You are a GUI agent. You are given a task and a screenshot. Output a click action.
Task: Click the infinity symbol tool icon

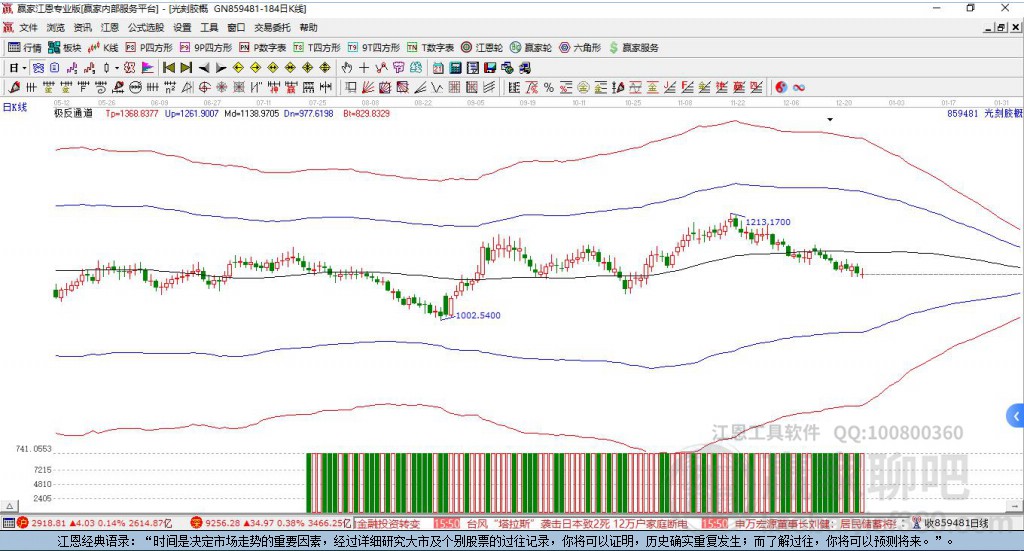tap(799, 87)
